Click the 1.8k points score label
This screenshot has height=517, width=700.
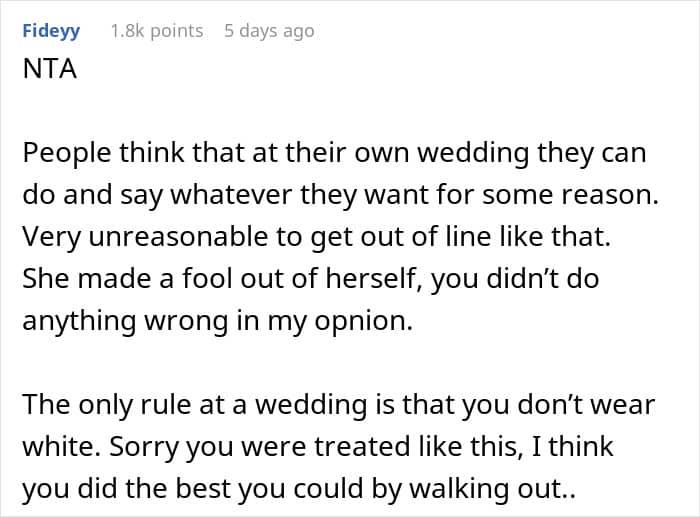pos(157,31)
